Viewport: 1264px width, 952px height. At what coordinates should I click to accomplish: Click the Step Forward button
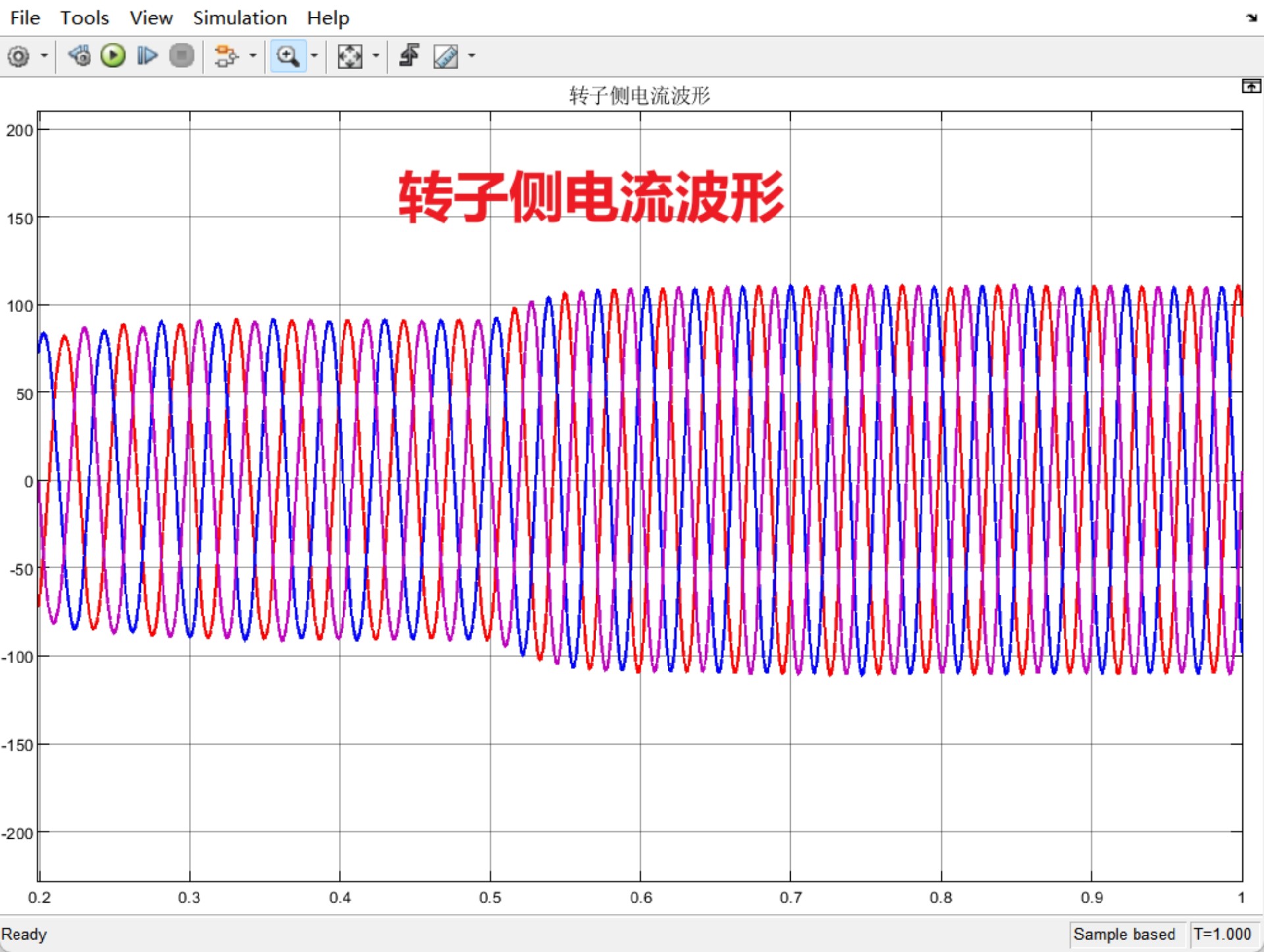tap(147, 56)
